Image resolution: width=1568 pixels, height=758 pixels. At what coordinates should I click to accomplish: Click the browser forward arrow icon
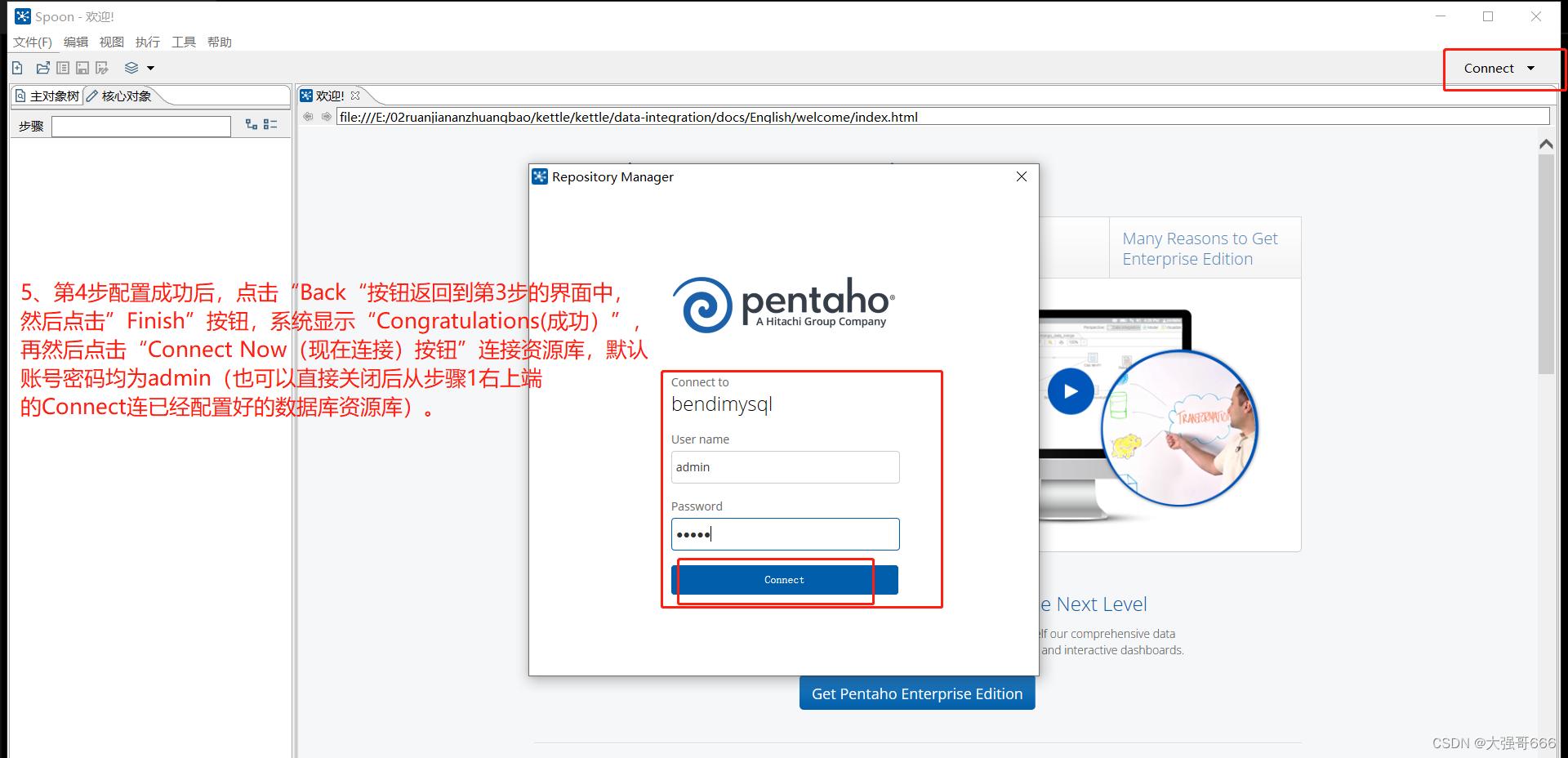327,117
